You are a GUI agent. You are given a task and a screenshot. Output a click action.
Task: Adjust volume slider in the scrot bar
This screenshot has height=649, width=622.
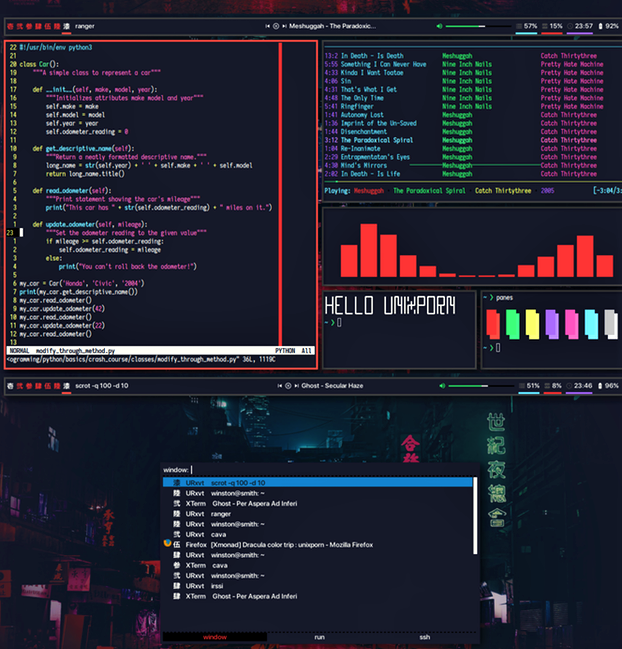click(x=481, y=386)
